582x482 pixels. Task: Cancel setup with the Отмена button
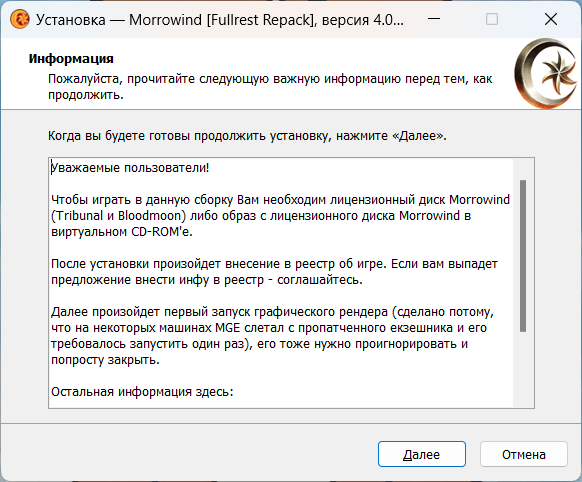pos(524,454)
